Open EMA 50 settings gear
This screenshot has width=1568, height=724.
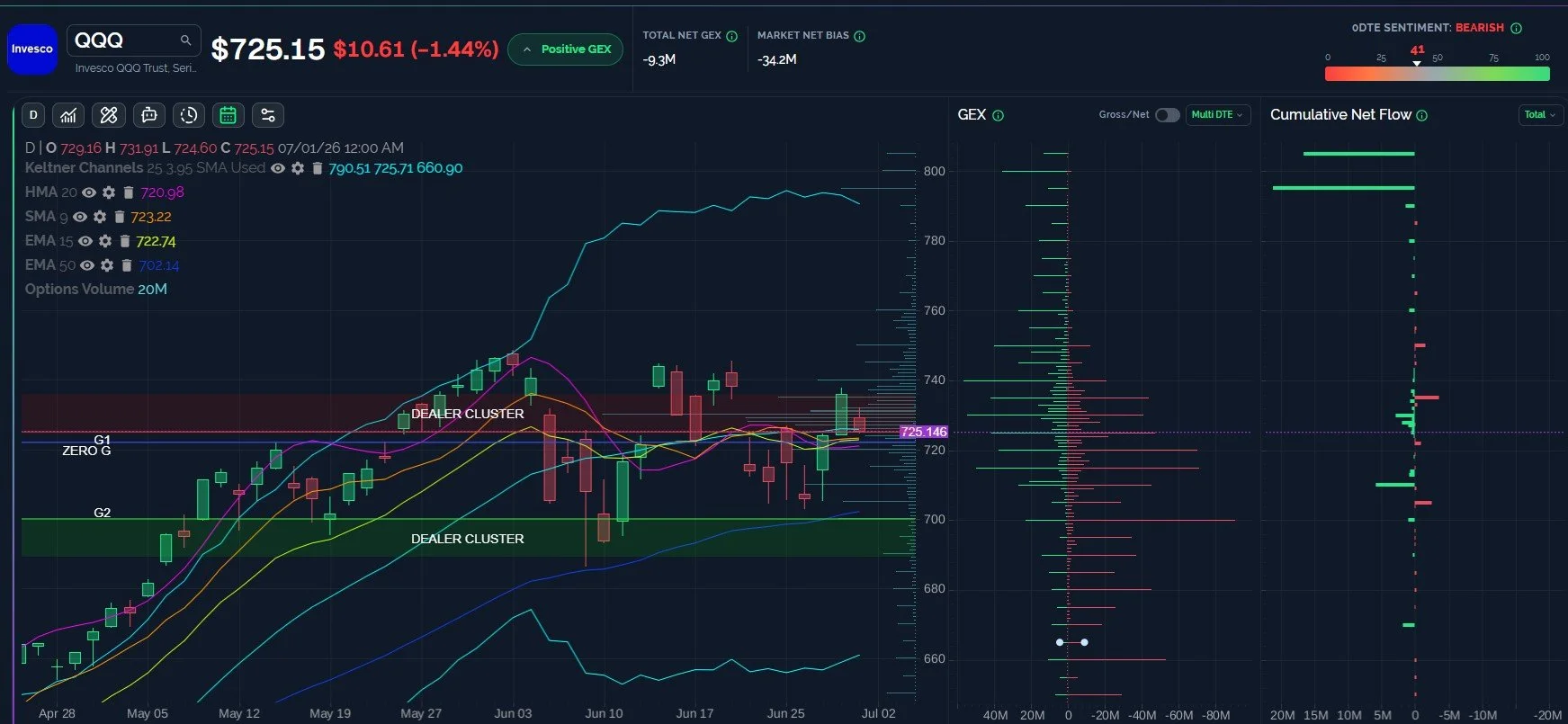click(107, 265)
